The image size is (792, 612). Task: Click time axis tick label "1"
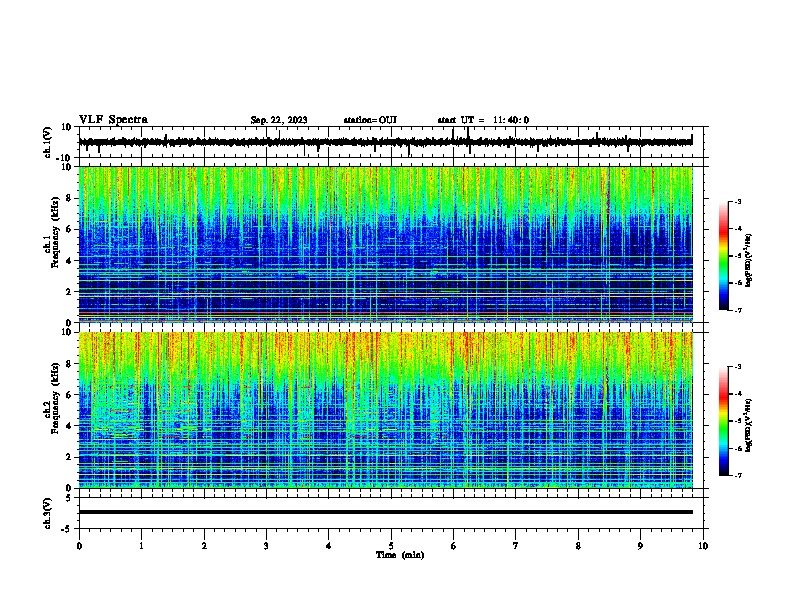[x=141, y=546]
